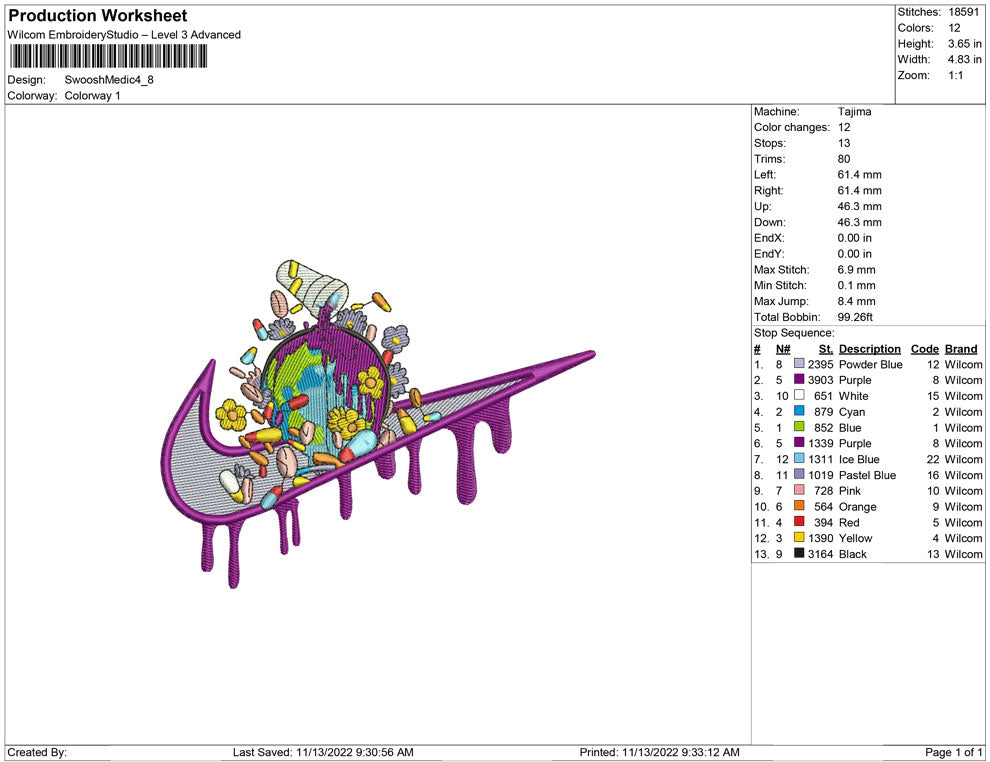This screenshot has width=990, height=762.
Task: Click the barcode in the header
Action: 109,56
